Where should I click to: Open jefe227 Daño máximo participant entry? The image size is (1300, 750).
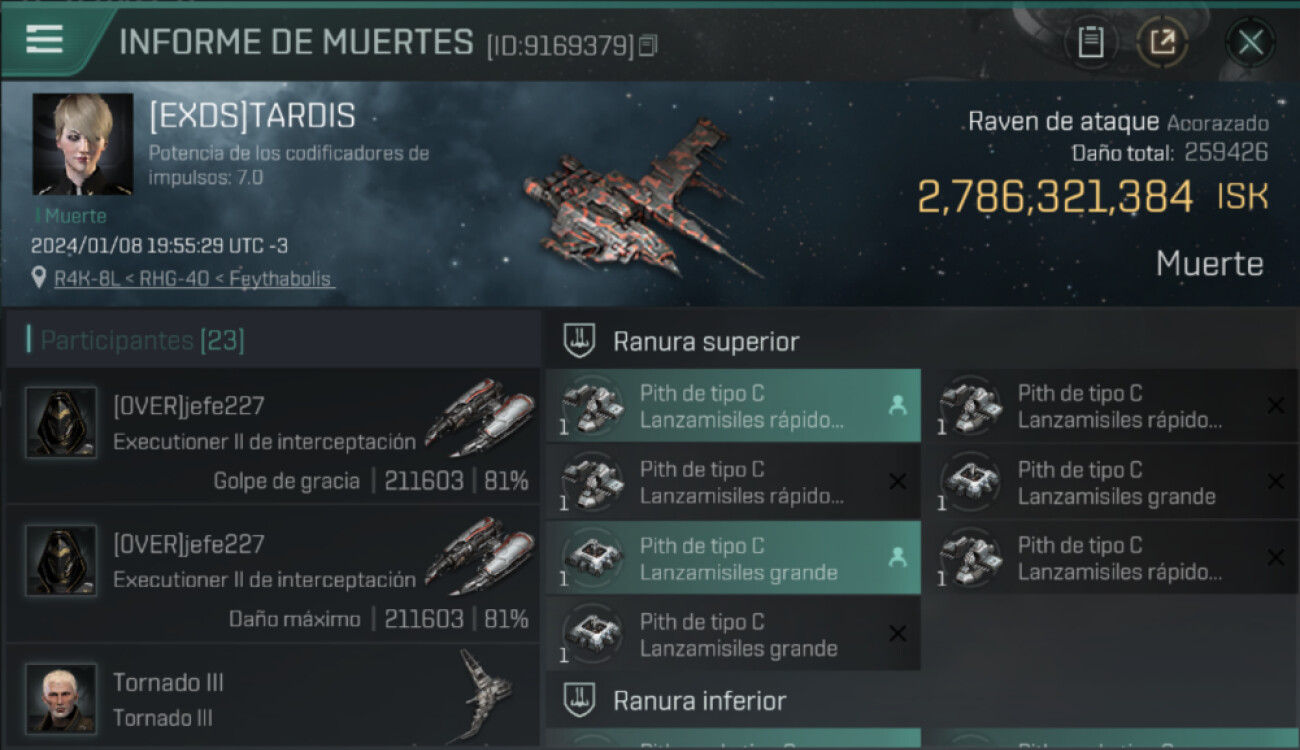(x=272, y=573)
